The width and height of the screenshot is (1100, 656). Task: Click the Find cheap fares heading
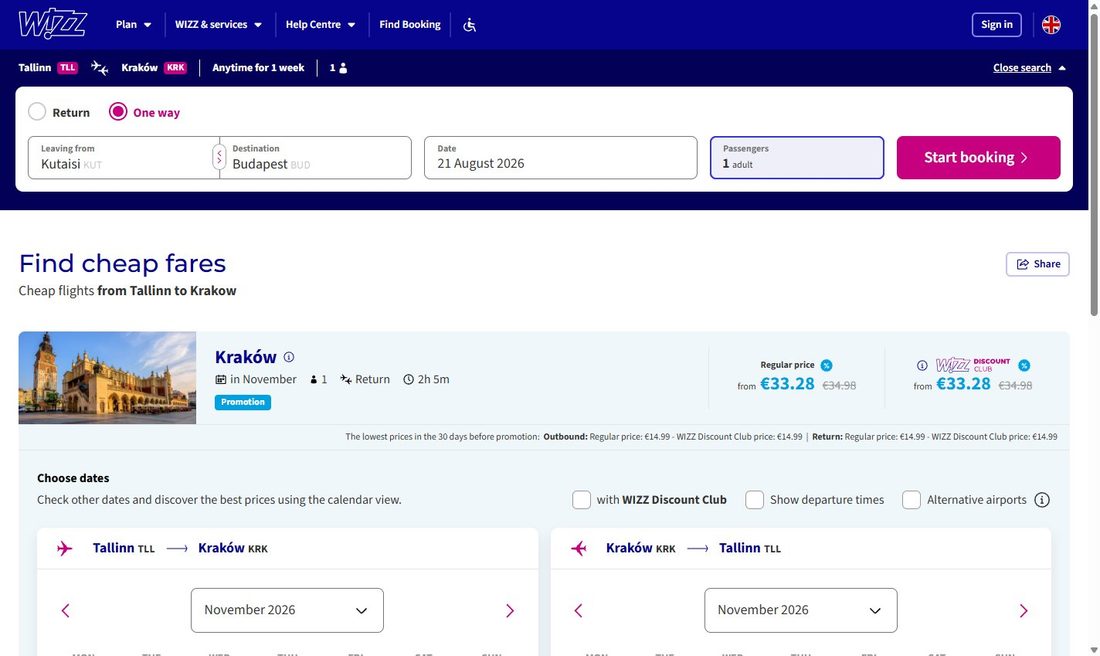(122, 264)
